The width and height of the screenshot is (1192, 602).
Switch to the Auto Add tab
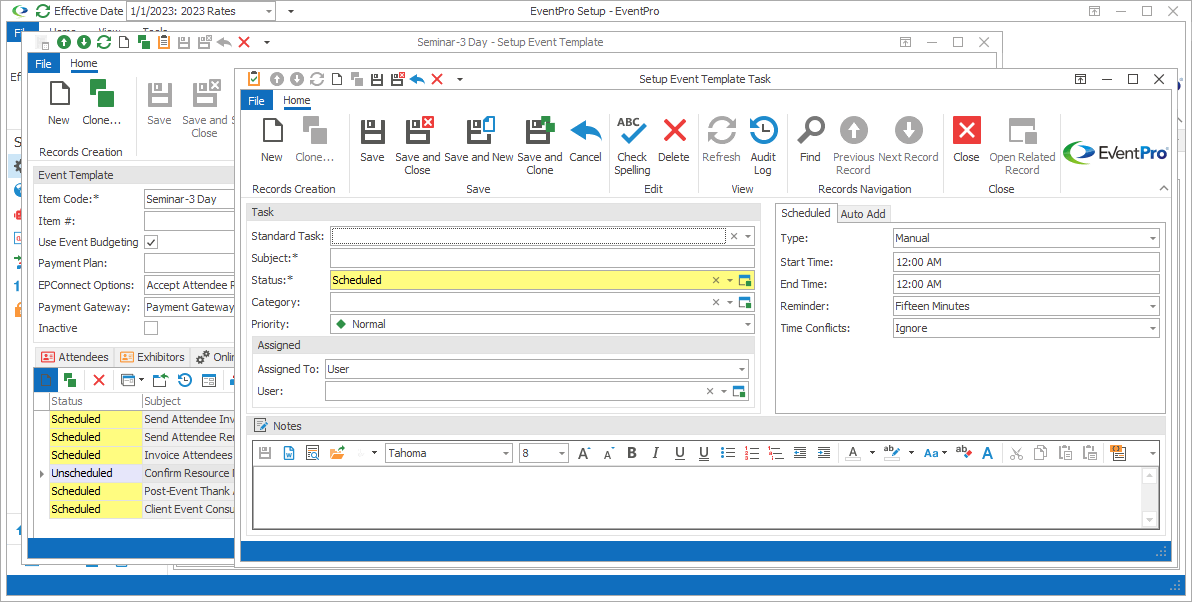click(863, 214)
